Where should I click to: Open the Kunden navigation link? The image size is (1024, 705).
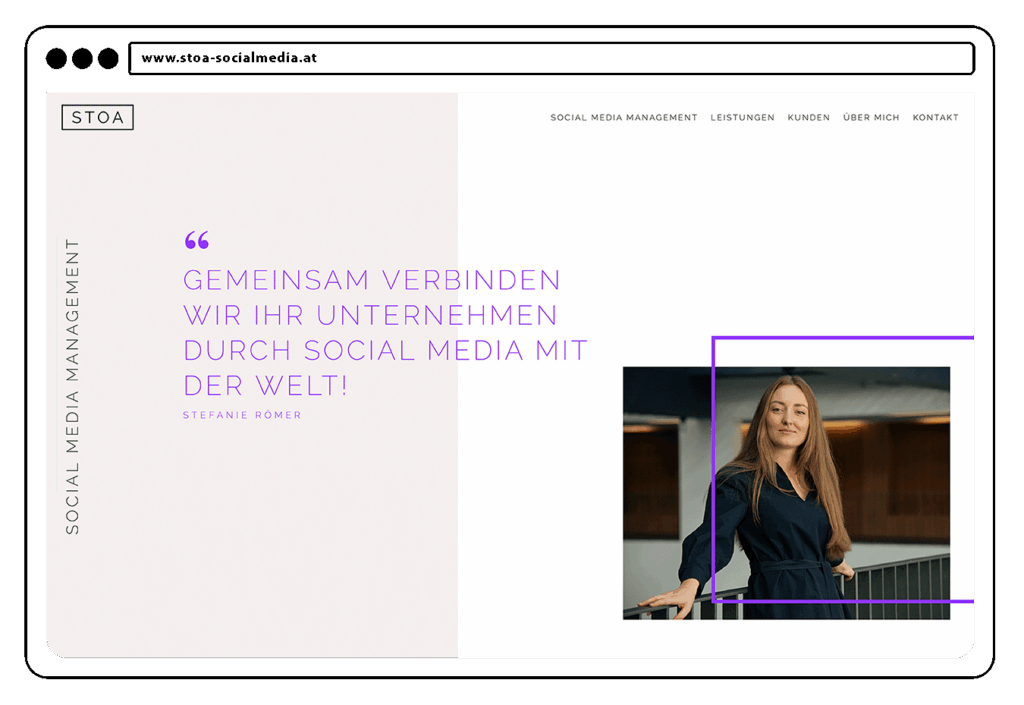tap(808, 118)
